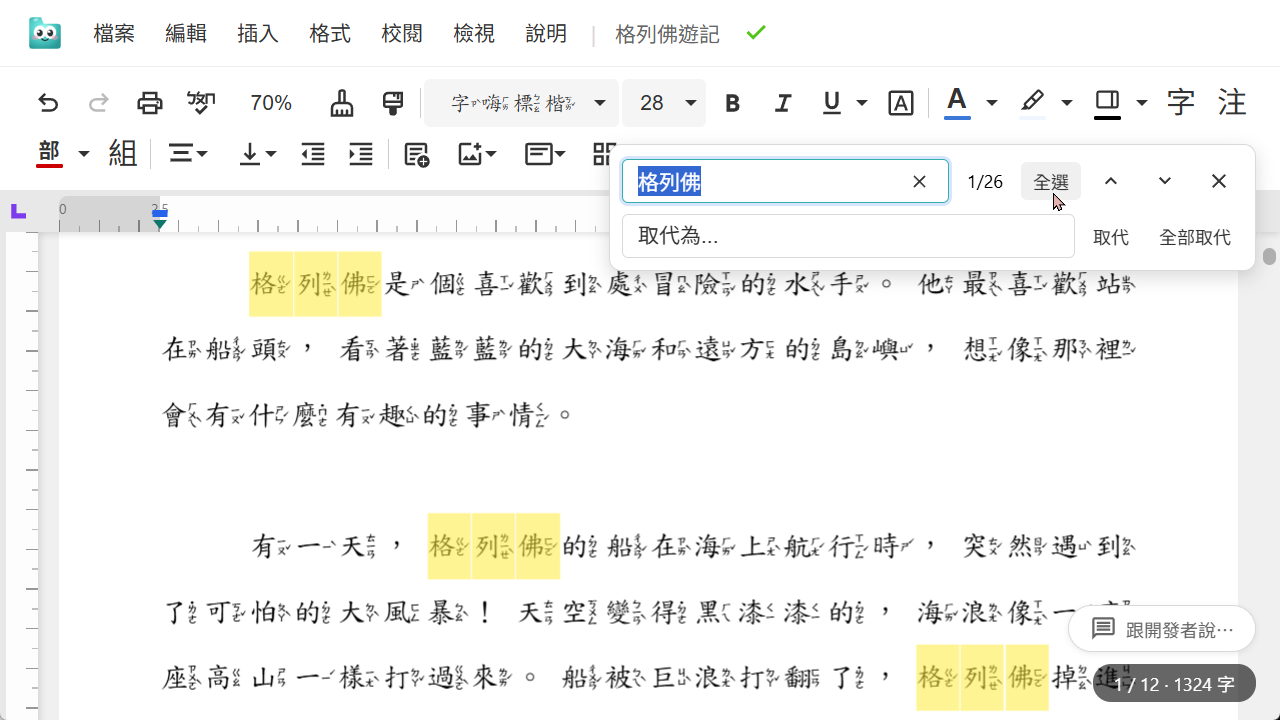Viewport: 1280px width, 720px height.
Task: Click the 組 word grouping tool
Action: click(x=123, y=154)
